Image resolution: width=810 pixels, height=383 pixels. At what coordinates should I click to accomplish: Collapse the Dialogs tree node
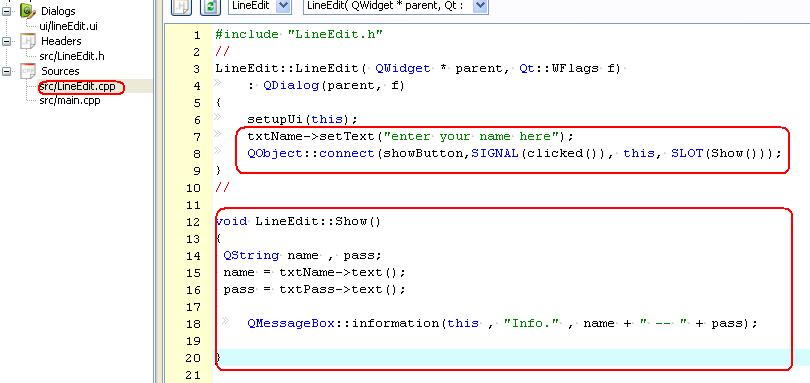click(6, 11)
